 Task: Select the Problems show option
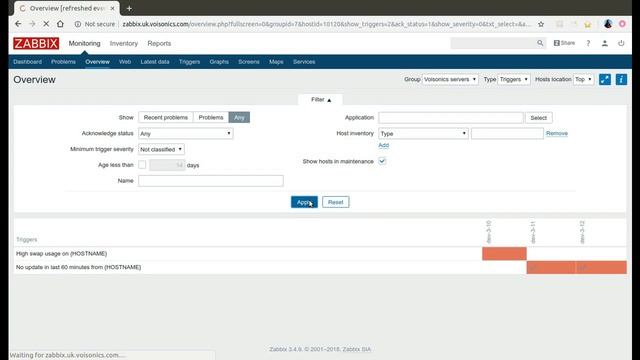[x=211, y=118]
